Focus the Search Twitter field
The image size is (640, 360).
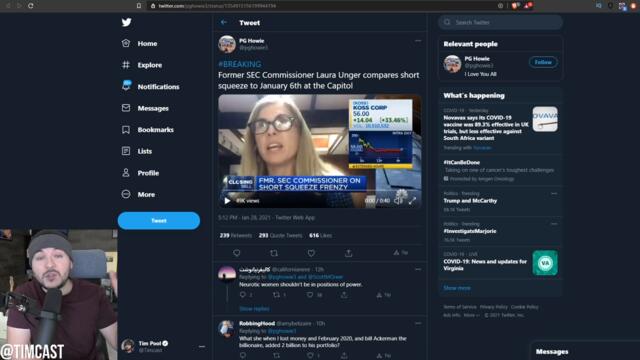501,22
